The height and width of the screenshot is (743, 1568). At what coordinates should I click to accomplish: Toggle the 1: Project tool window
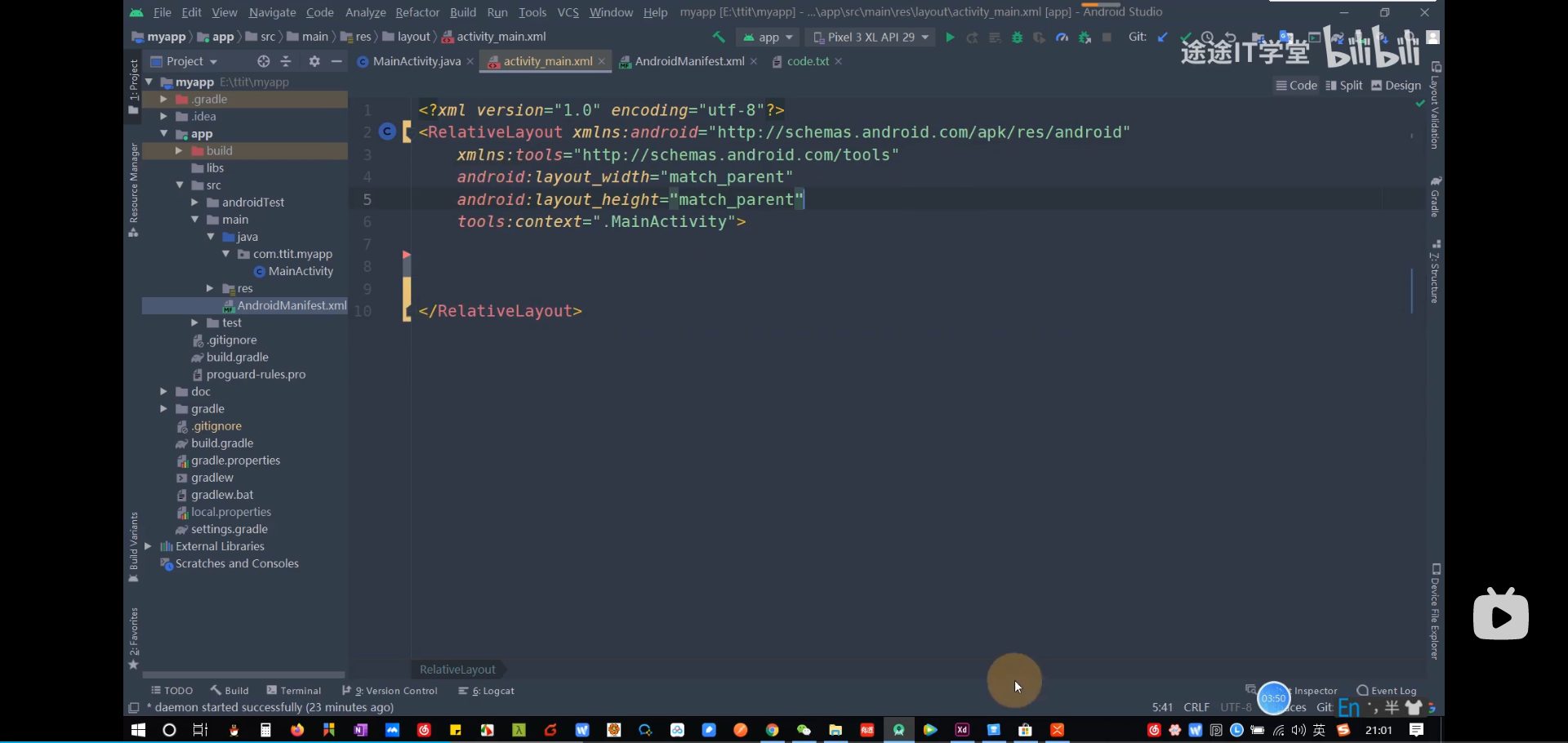point(133,86)
